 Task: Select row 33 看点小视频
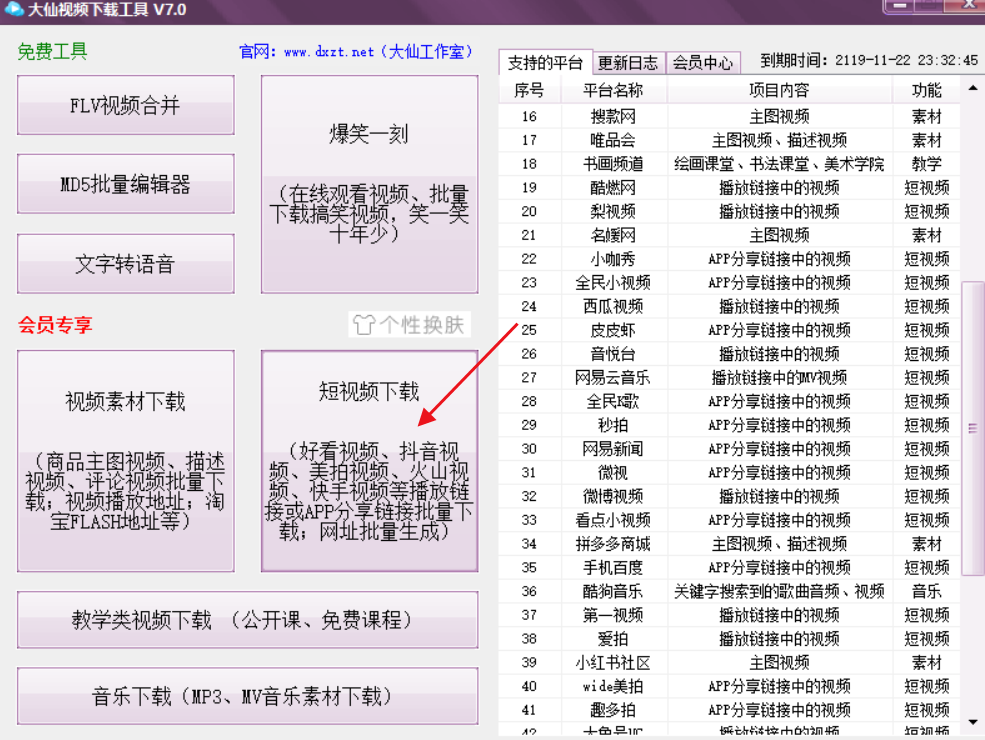[x=729, y=520]
